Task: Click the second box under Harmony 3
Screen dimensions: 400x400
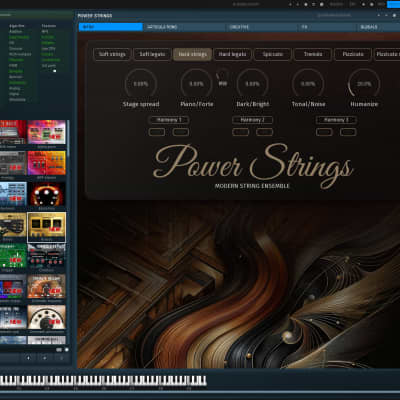Action: pos(348,132)
